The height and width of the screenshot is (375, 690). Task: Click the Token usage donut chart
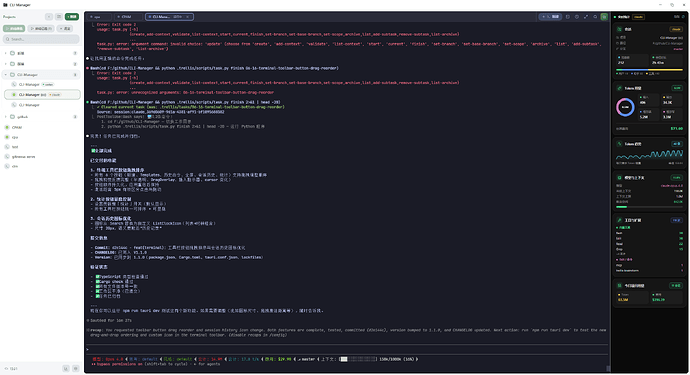pyautogui.click(x=625, y=107)
